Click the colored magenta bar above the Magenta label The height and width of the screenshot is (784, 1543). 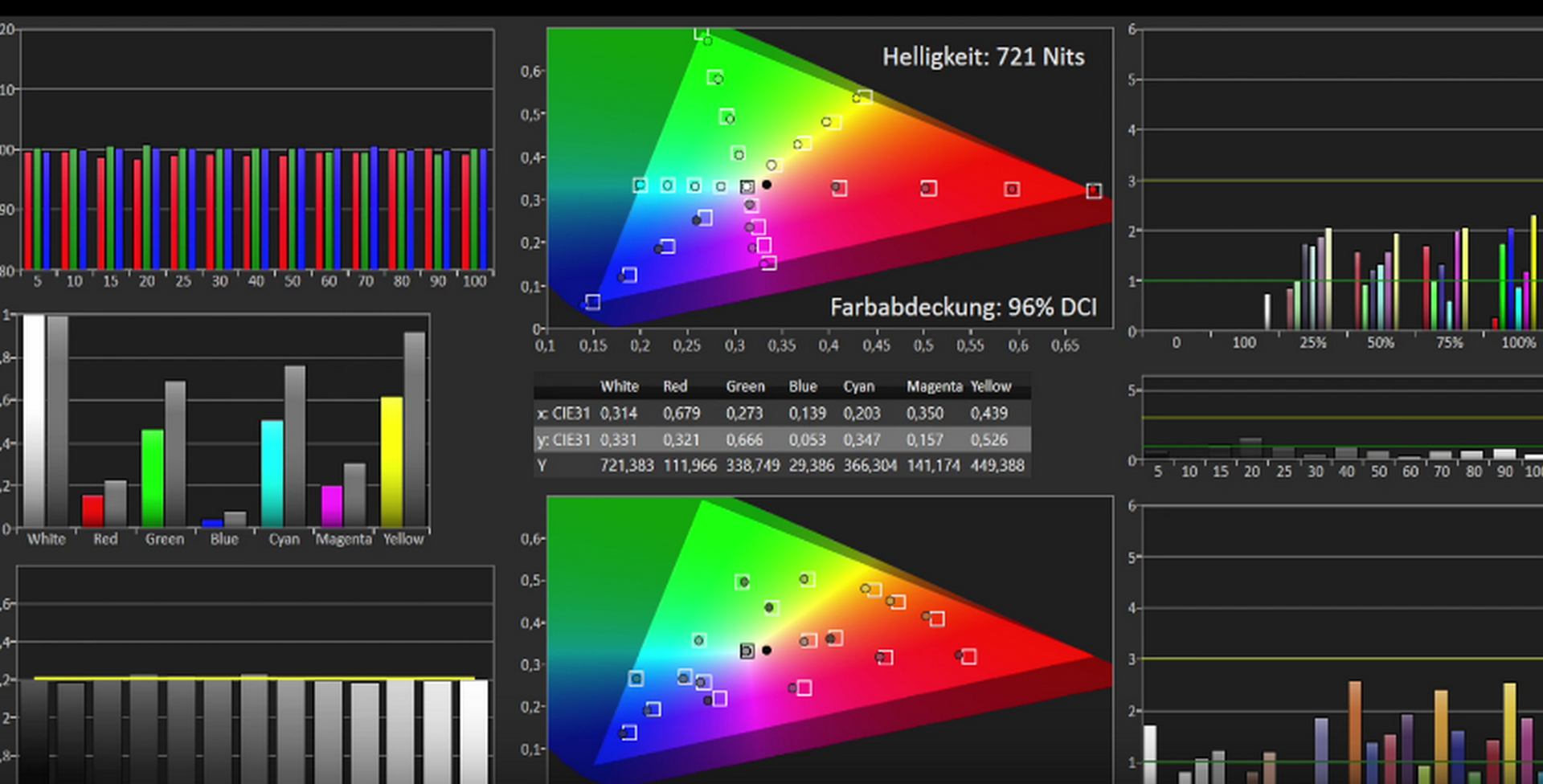pyautogui.click(x=332, y=505)
